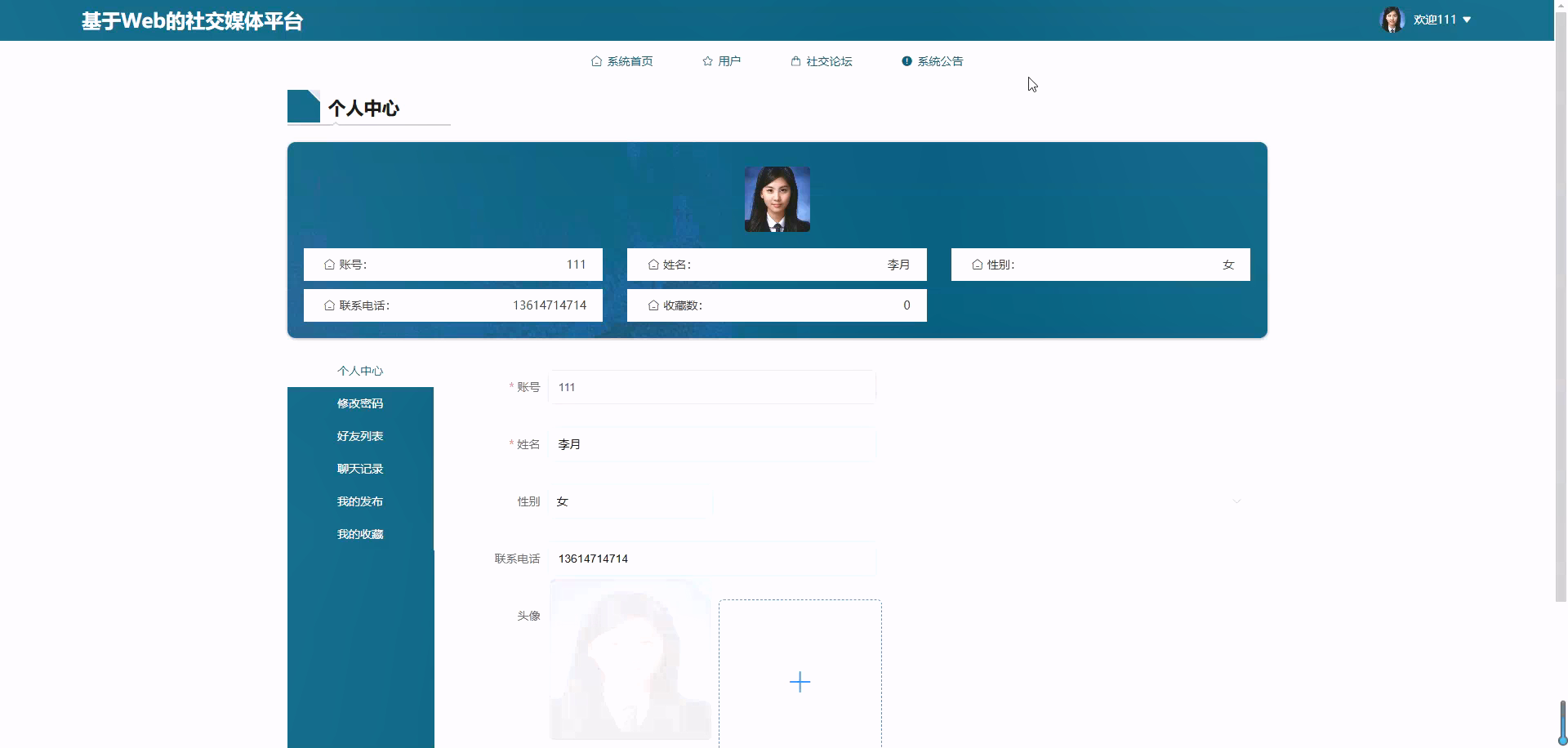This screenshot has height=748, width=1568.
Task: Open 我的发布 in sidebar
Action: click(360, 501)
